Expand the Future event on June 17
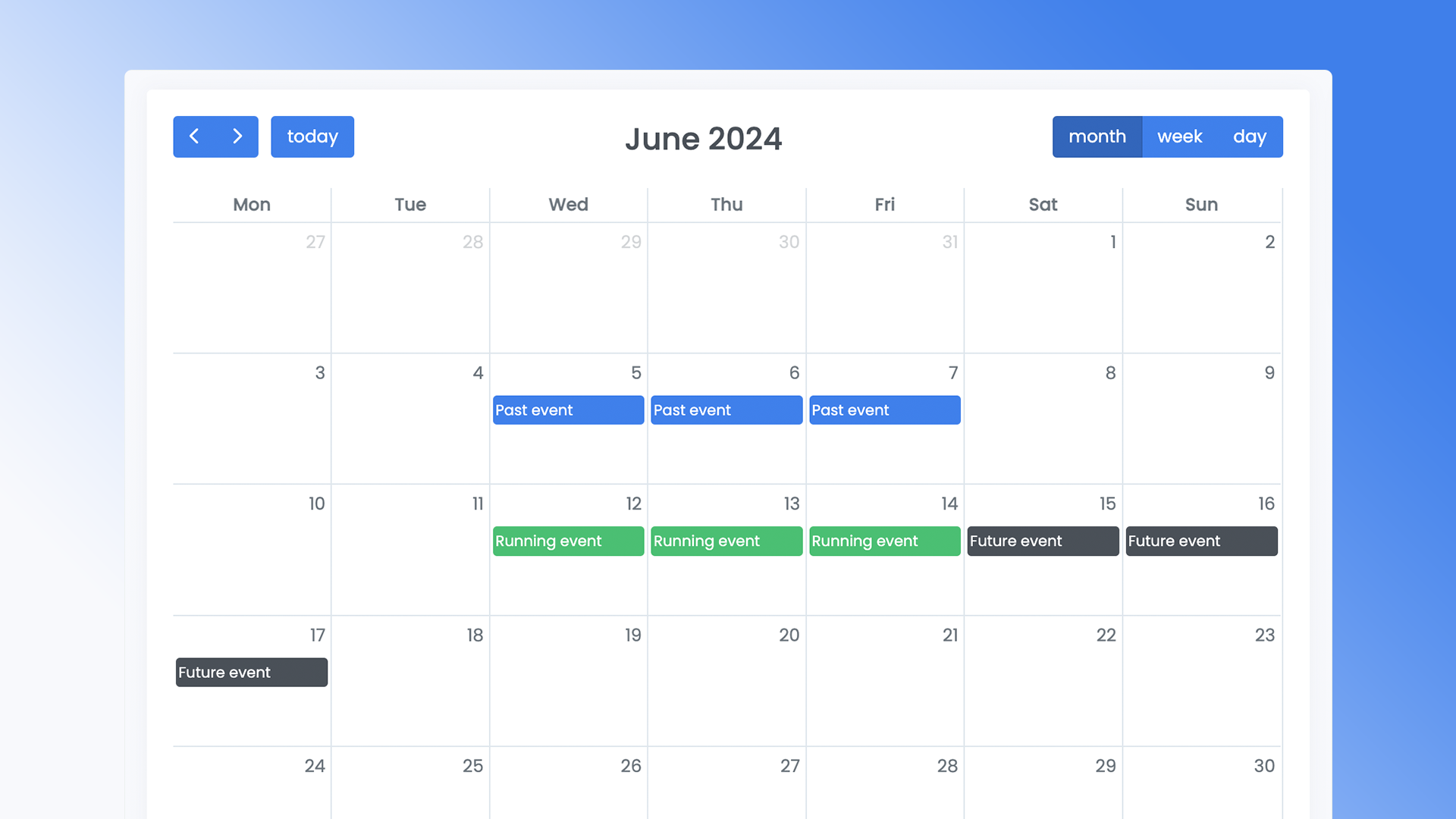The width and height of the screenshot is (1456, 819). tap(250, 672)
